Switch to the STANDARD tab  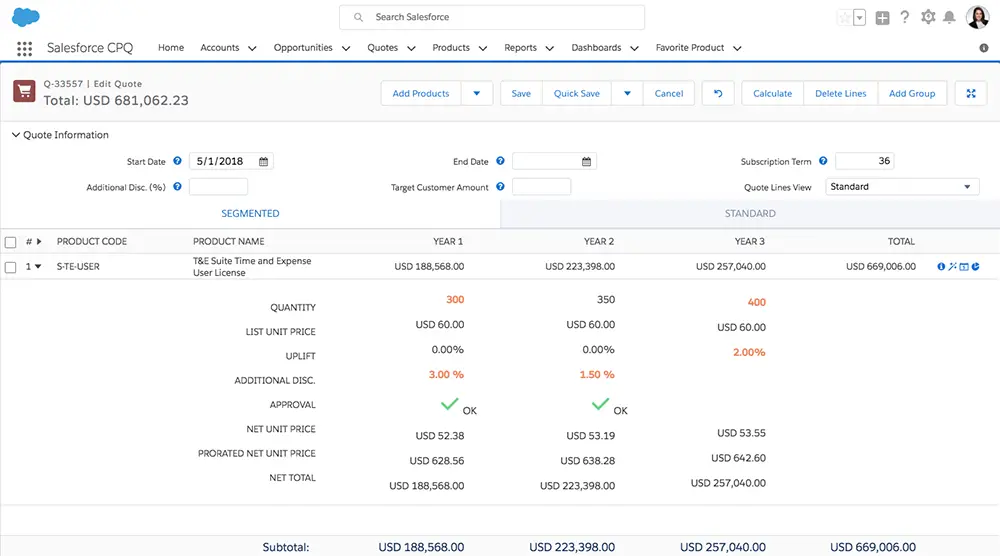[750, 214]
